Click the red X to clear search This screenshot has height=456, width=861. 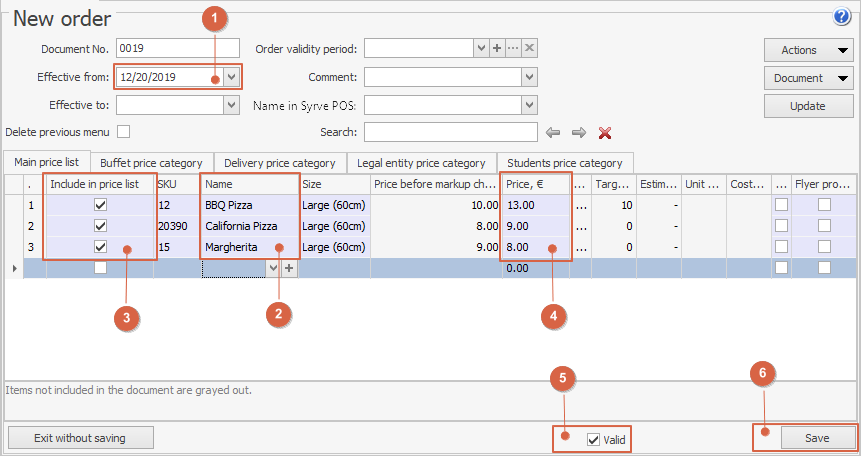point(604,132)
